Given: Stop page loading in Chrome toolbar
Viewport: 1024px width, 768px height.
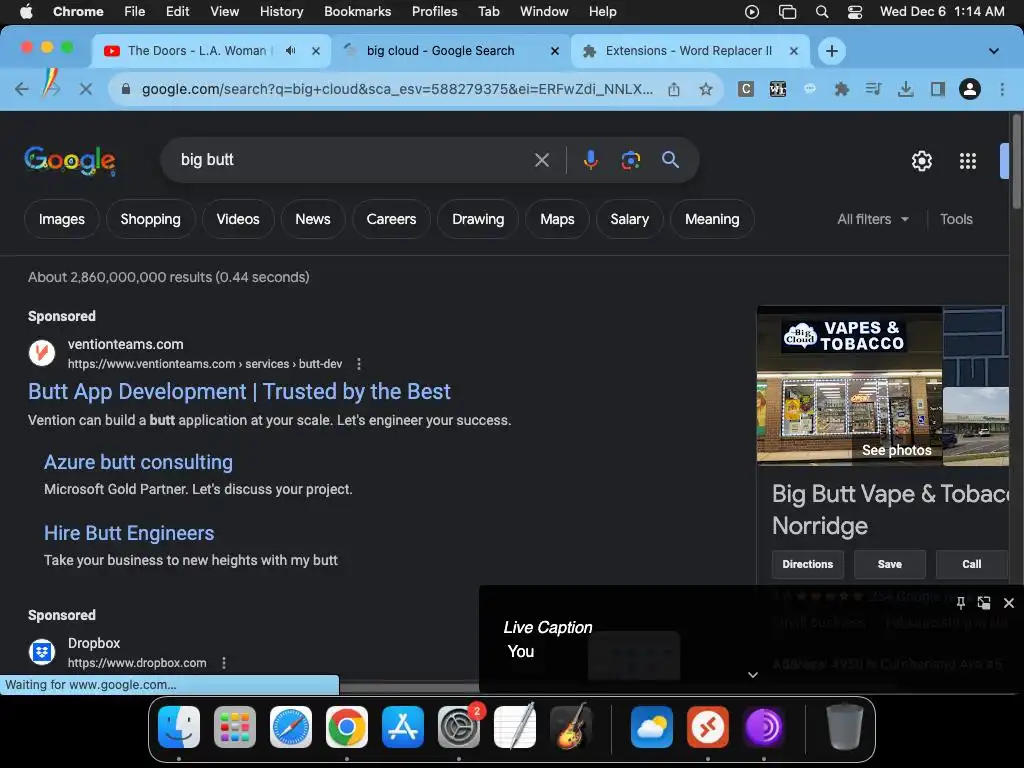Looking at the screenshot, I should [x=86, y=89].
